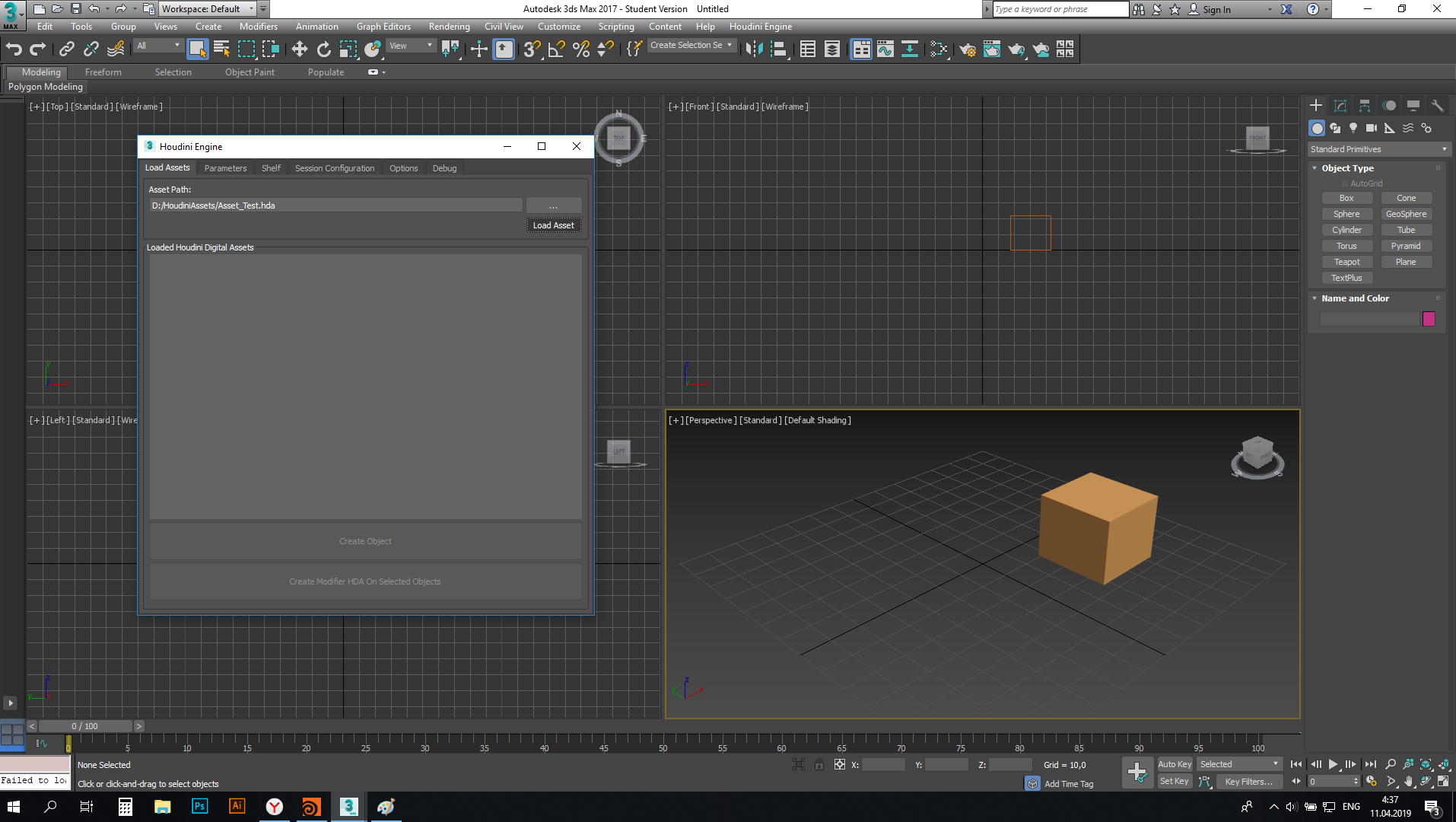Open the Material Editor
The image size is (1456, 822).
pyautogui.click(x=939, y=49)
